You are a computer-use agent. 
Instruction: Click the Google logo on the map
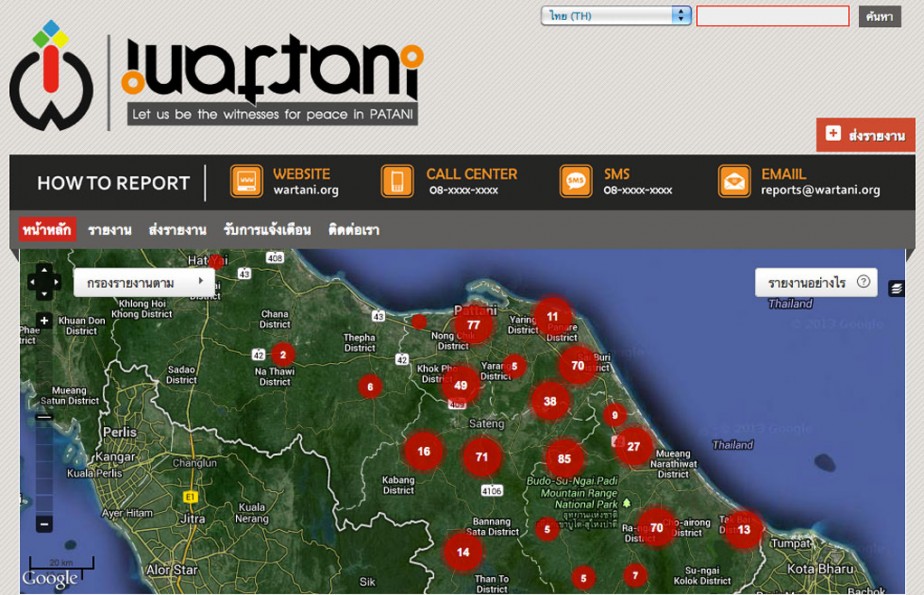50,579
